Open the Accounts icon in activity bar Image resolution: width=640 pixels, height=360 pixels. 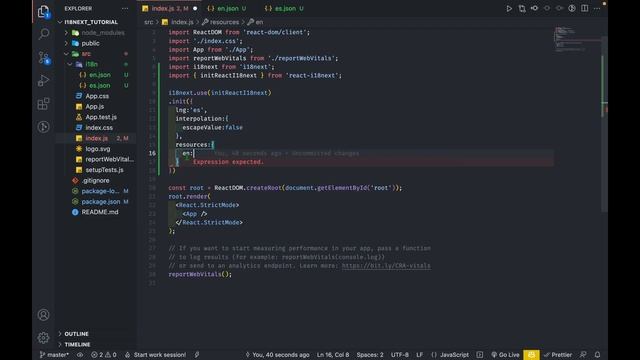pyautogui.click(x=43, y=315)
